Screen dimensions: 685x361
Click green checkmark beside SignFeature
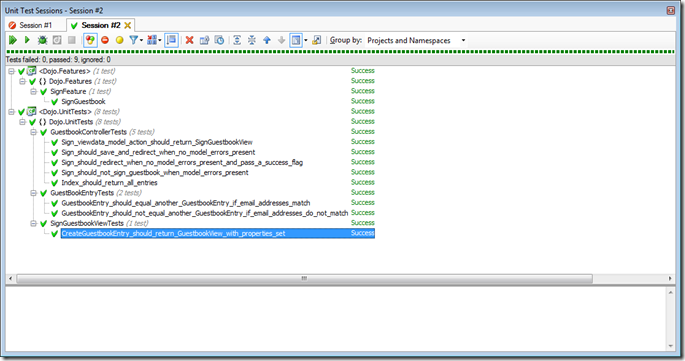pos(43,91)
